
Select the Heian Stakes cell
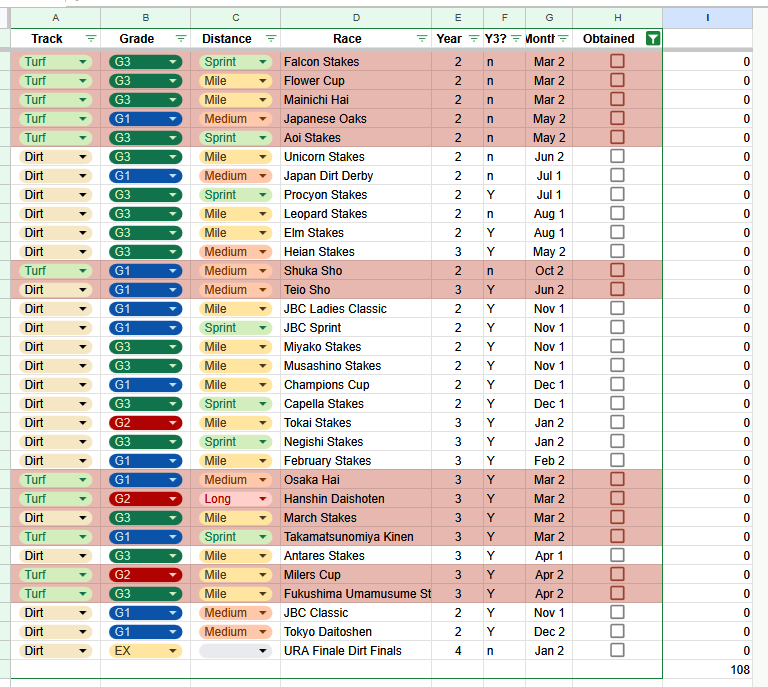tap(356, 252)
